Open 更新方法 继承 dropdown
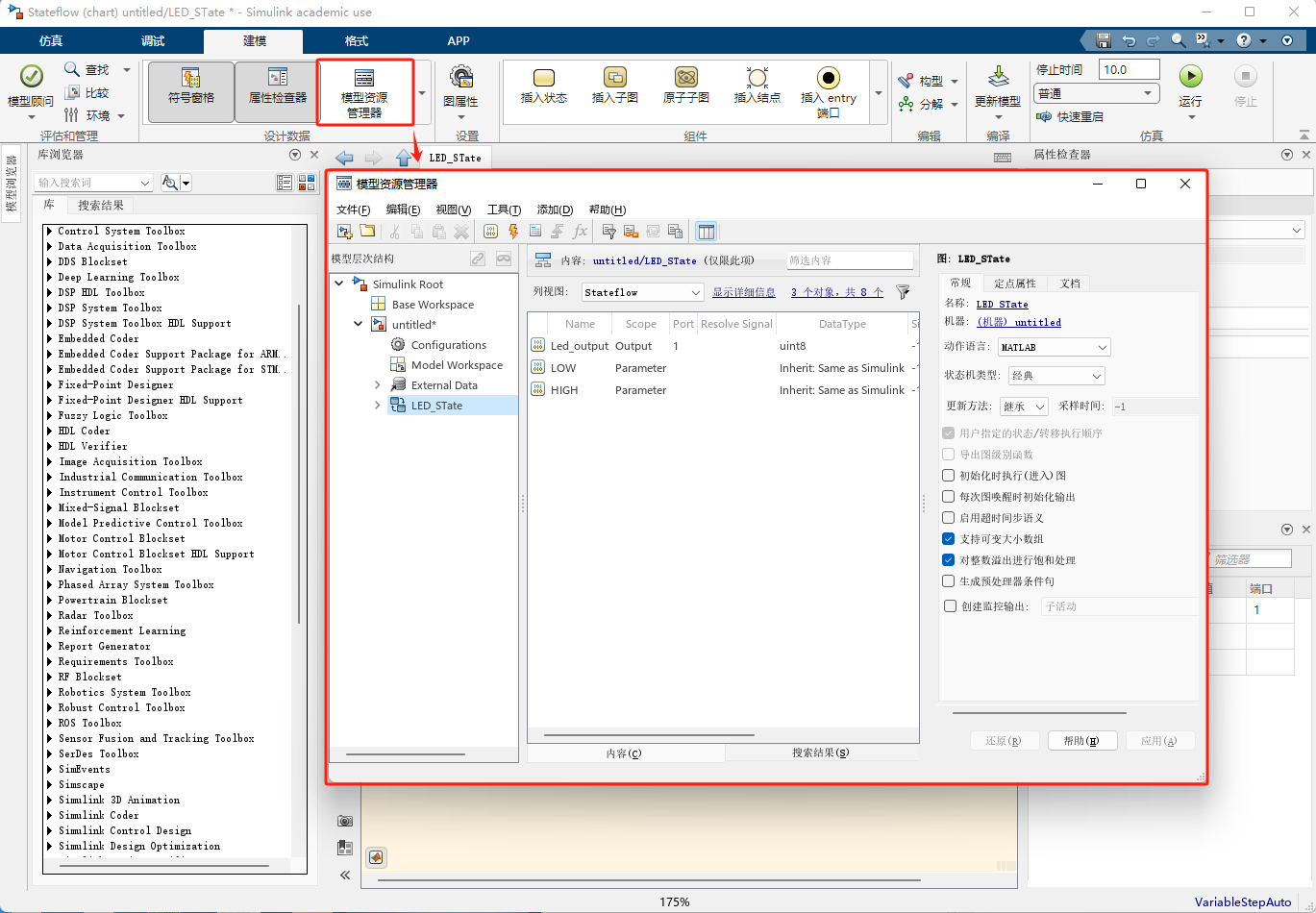Image resolution: width=1316 pixels, height=913 pixels. coord(1024,407)
